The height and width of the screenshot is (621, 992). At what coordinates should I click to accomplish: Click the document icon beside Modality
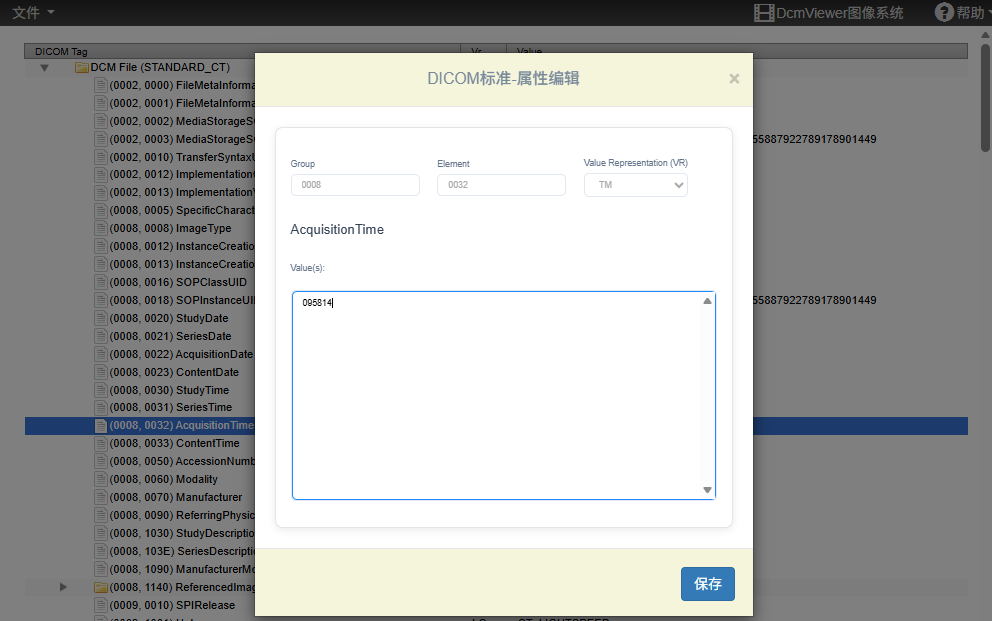point(100,479)
